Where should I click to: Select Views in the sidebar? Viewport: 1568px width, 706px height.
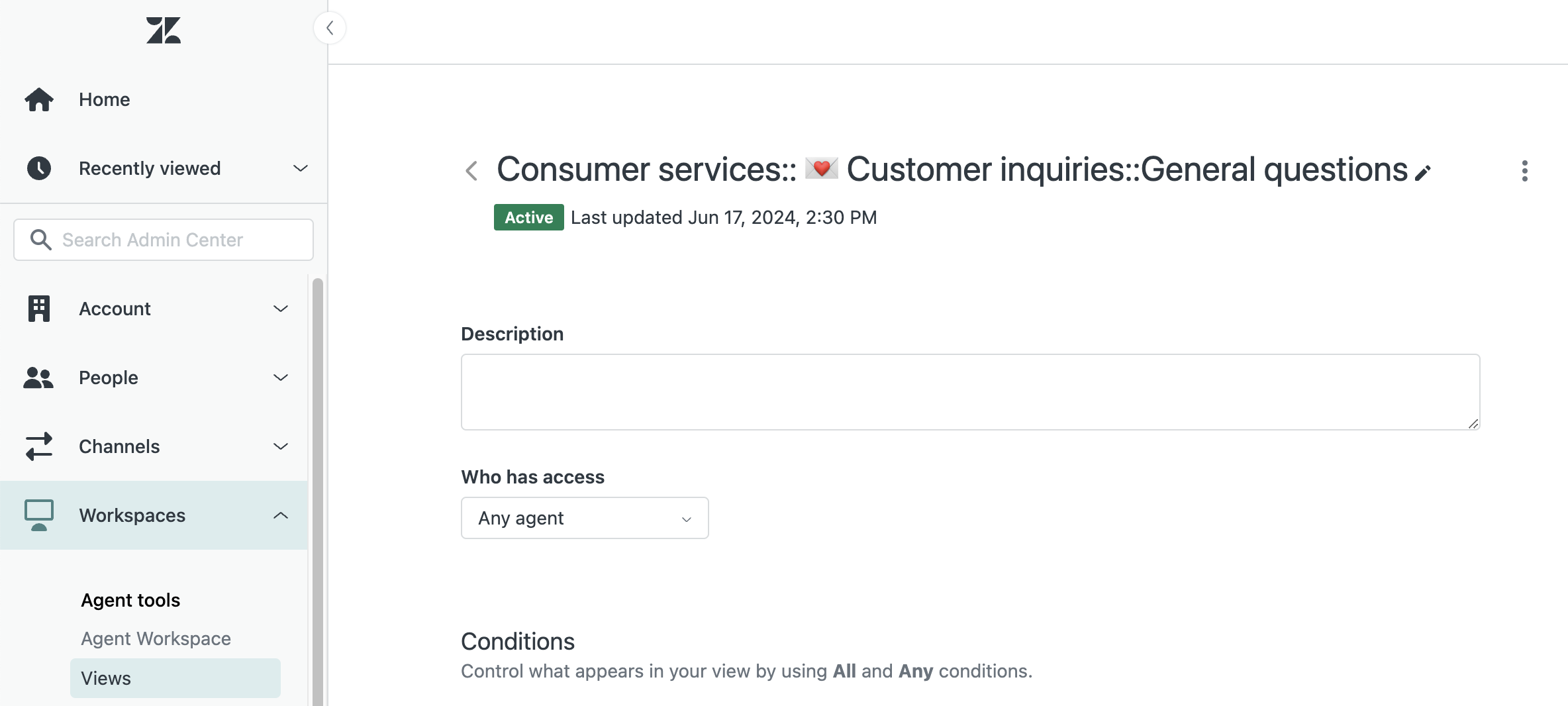coord(175,678)
